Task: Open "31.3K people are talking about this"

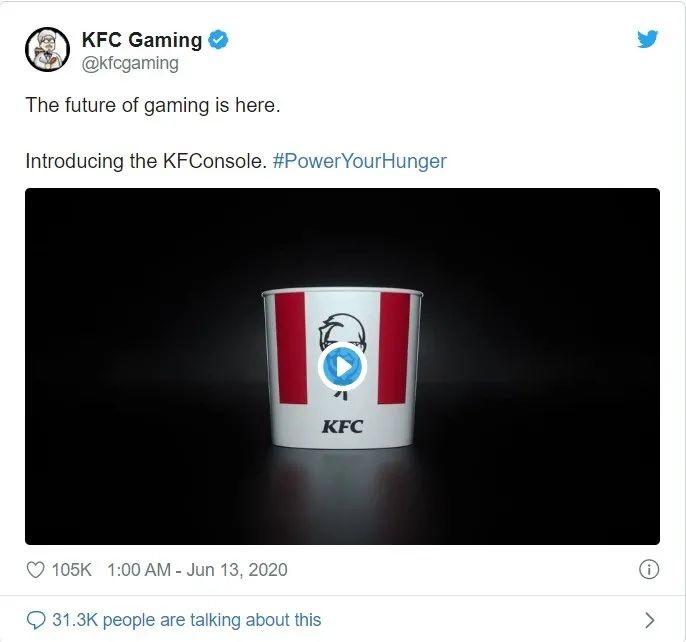Action: click(x=187, y=620)
